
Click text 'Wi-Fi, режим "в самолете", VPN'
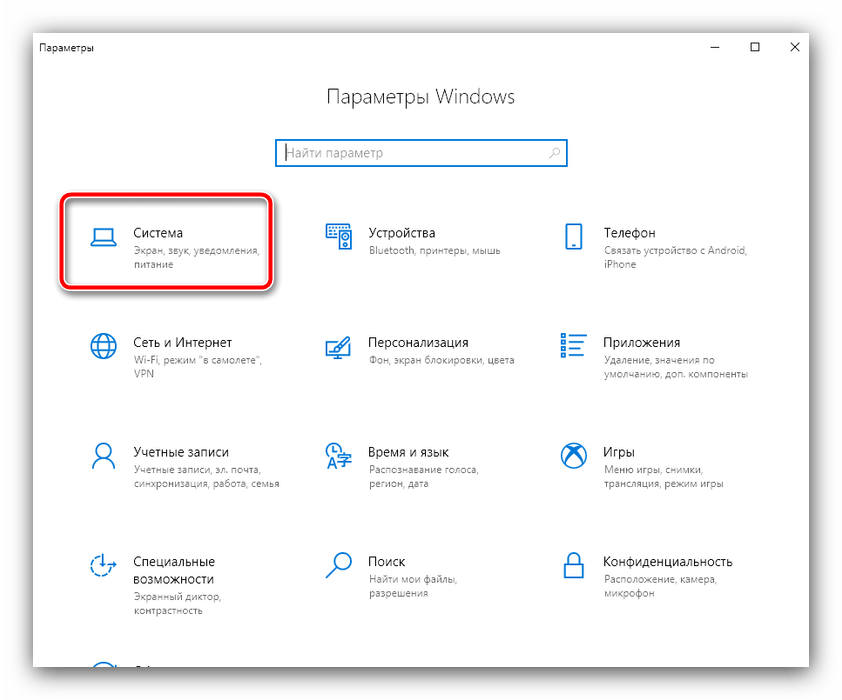[198, 367]
